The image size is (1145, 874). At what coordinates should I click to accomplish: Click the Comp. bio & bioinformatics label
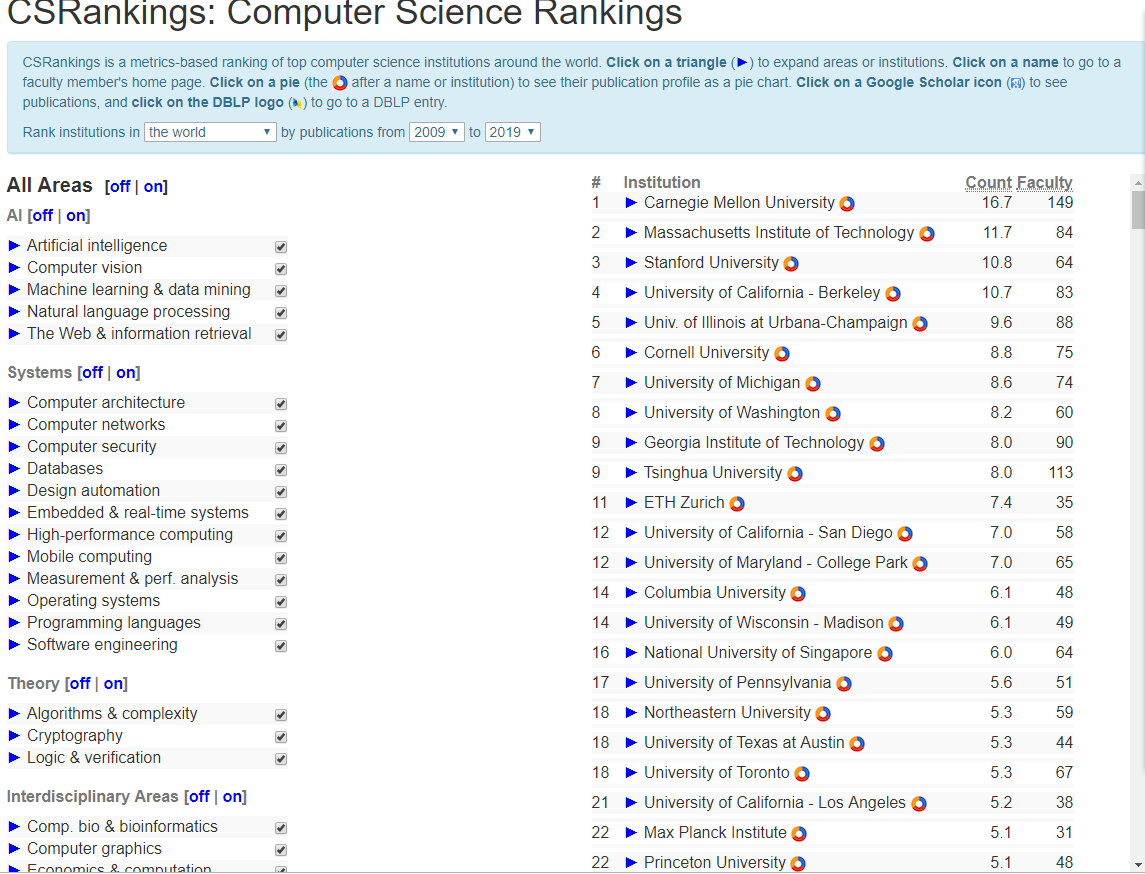123,827
